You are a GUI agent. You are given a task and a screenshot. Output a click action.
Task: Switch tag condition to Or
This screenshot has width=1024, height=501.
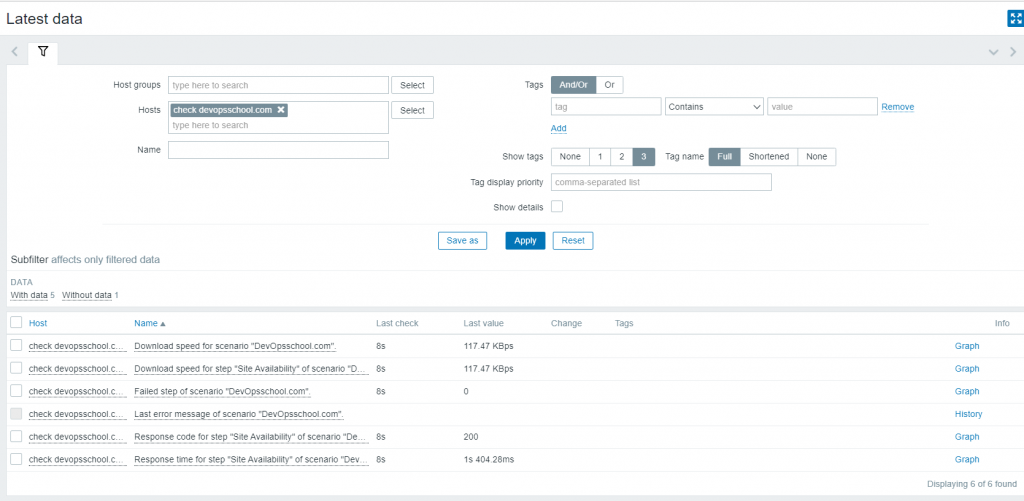pos(609,85)
